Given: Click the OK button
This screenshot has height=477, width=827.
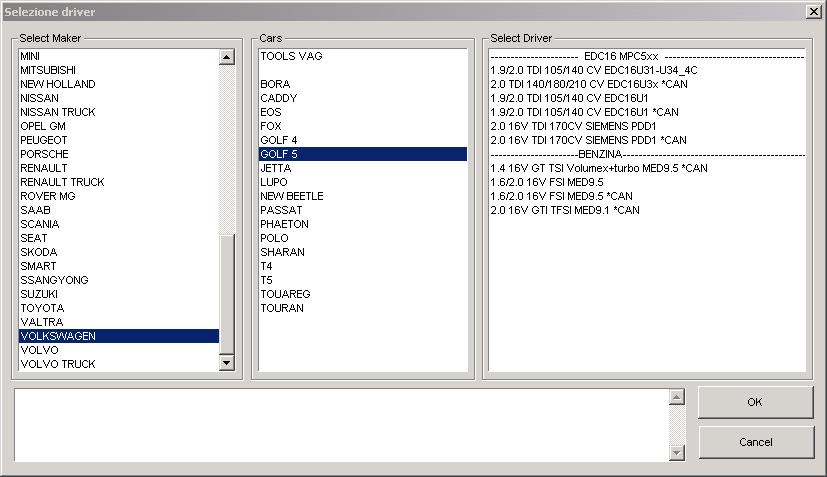Looking at the screenshot, I should coord(755,402).
